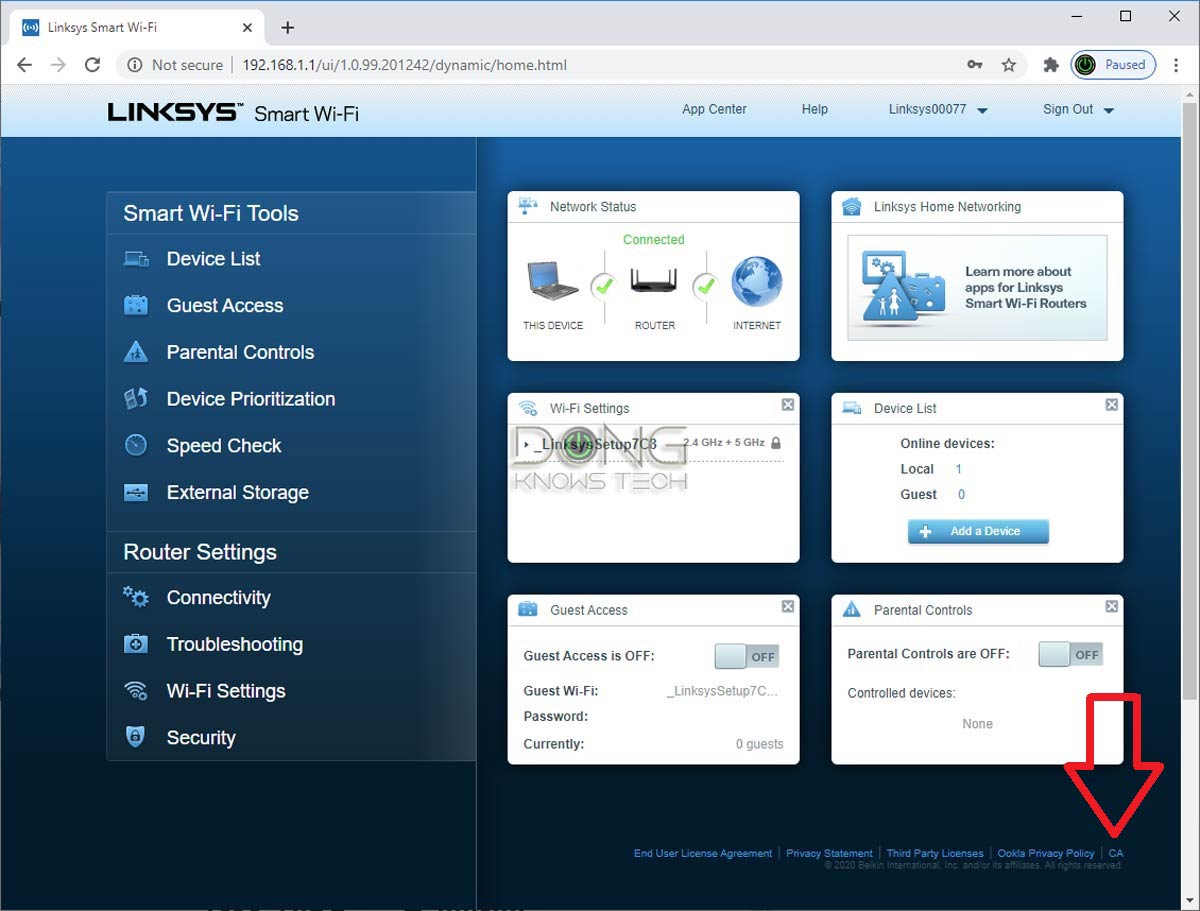Open Connectivity gears icon

[x=136, y=598]
